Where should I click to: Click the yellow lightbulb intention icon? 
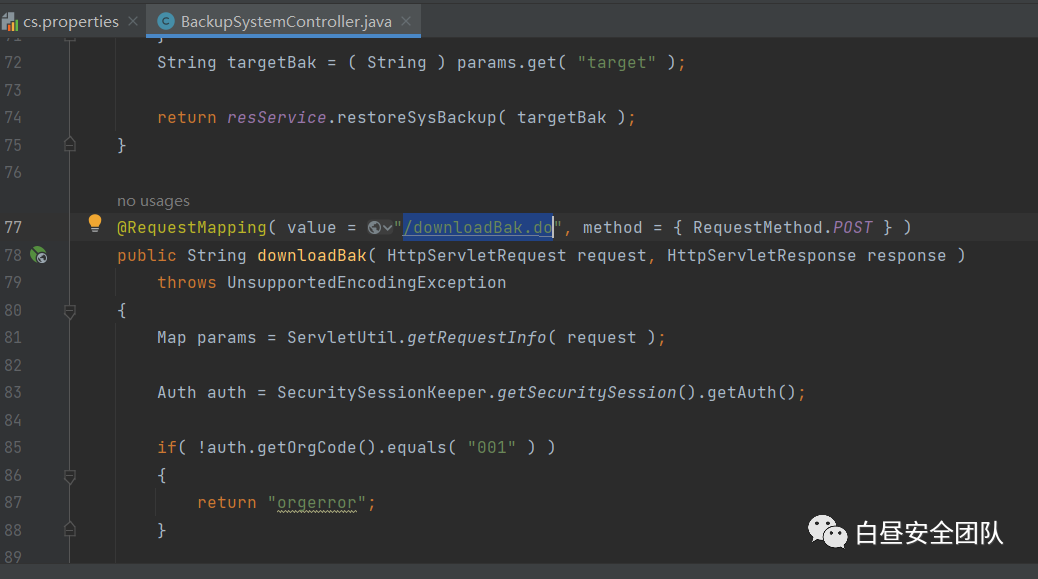pos(95,223)
